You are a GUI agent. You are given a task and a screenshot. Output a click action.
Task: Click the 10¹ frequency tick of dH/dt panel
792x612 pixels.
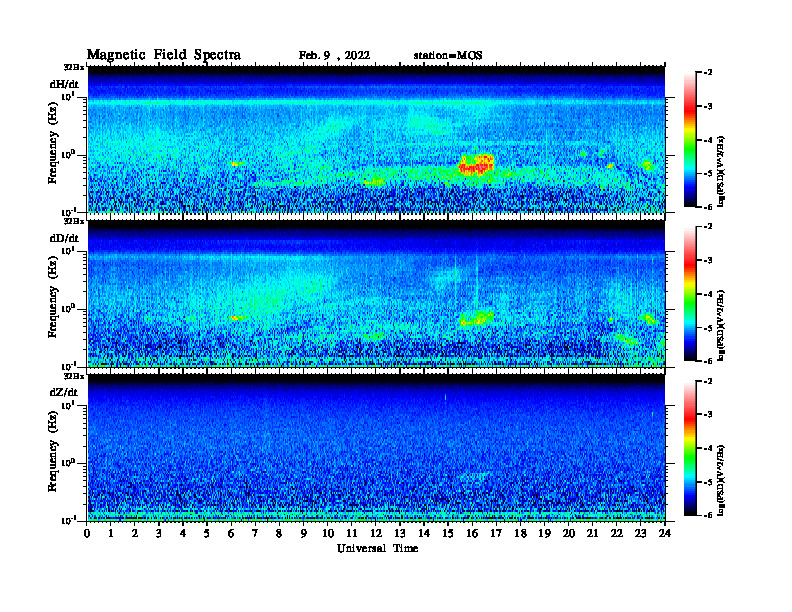68,96
